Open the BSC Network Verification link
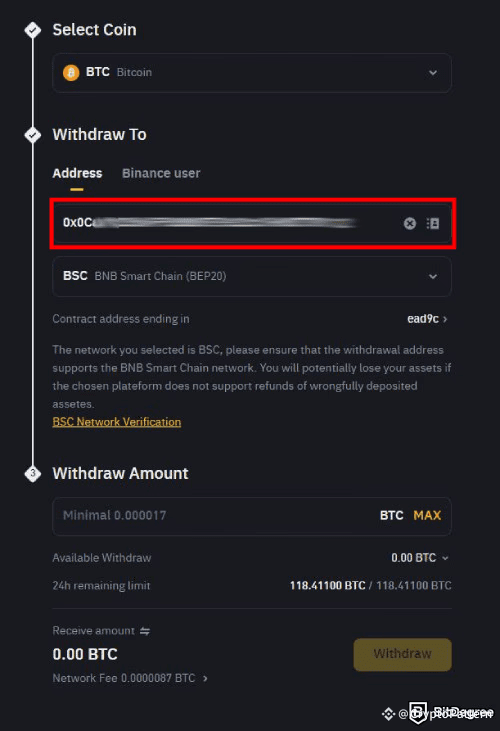 (x=116, y=422)
